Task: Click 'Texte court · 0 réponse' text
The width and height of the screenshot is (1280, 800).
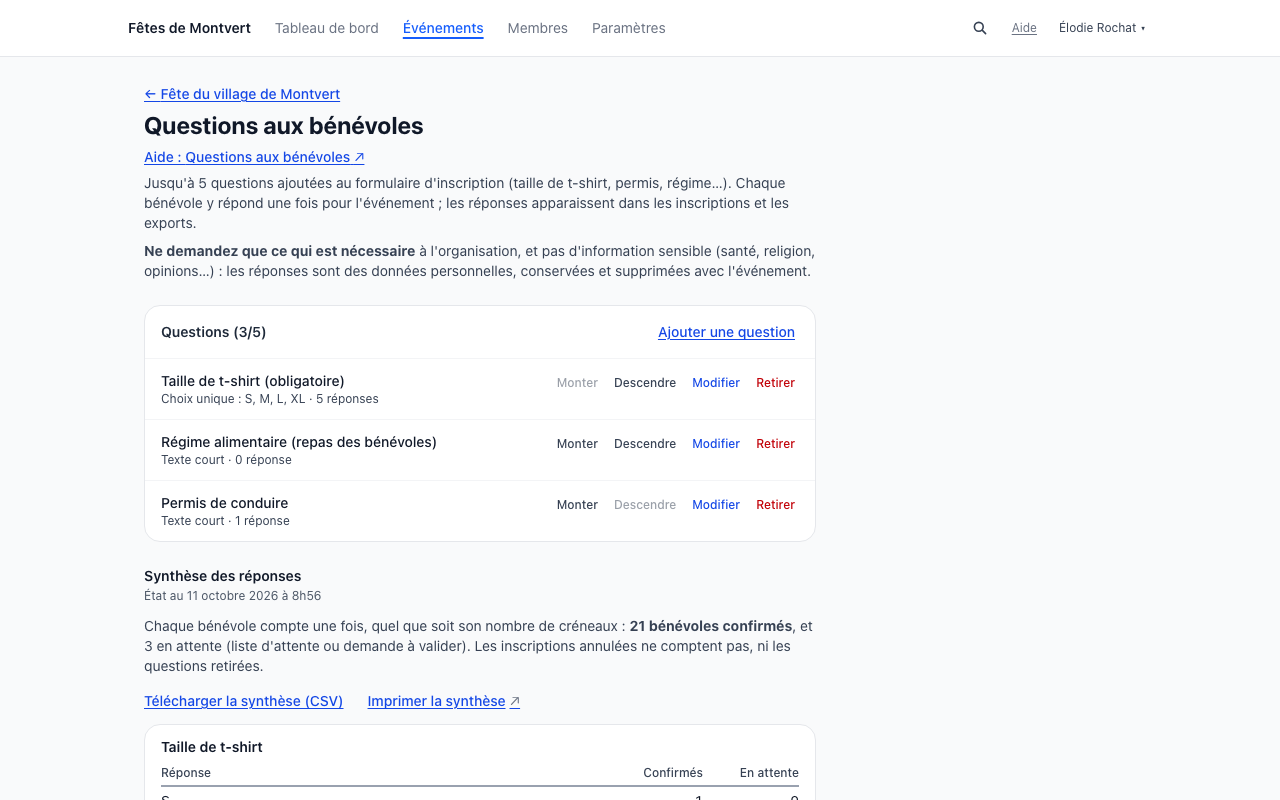Action: click(226, 460)
